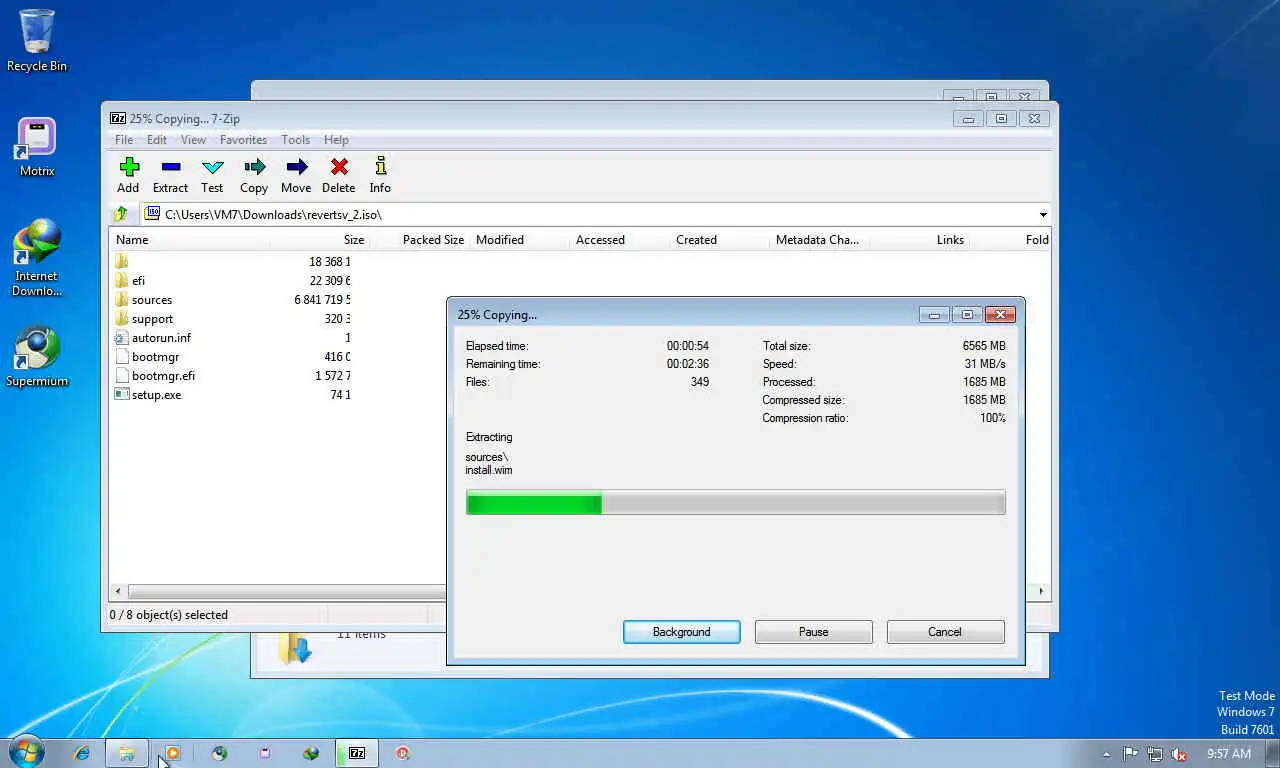Open the Favorites menu
Viewport: 1280px width, 768px height.
(x=243, y=140)
